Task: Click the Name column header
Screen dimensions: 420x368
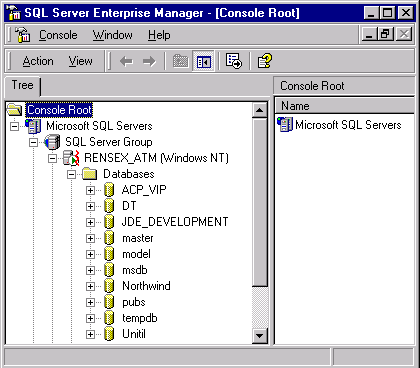Action: (x=344, y=106)
